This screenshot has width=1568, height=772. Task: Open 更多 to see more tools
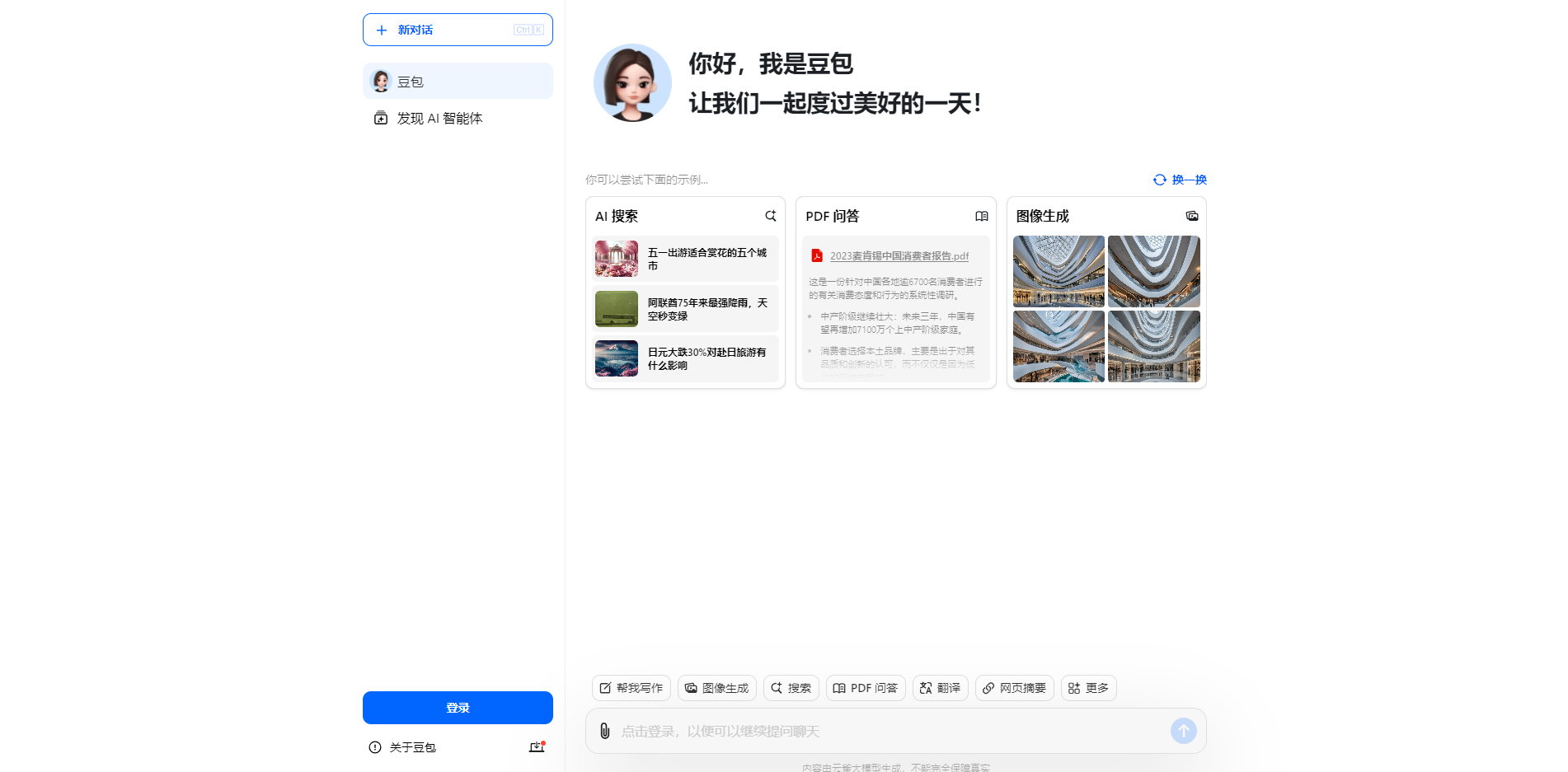tap(1088, 688)
